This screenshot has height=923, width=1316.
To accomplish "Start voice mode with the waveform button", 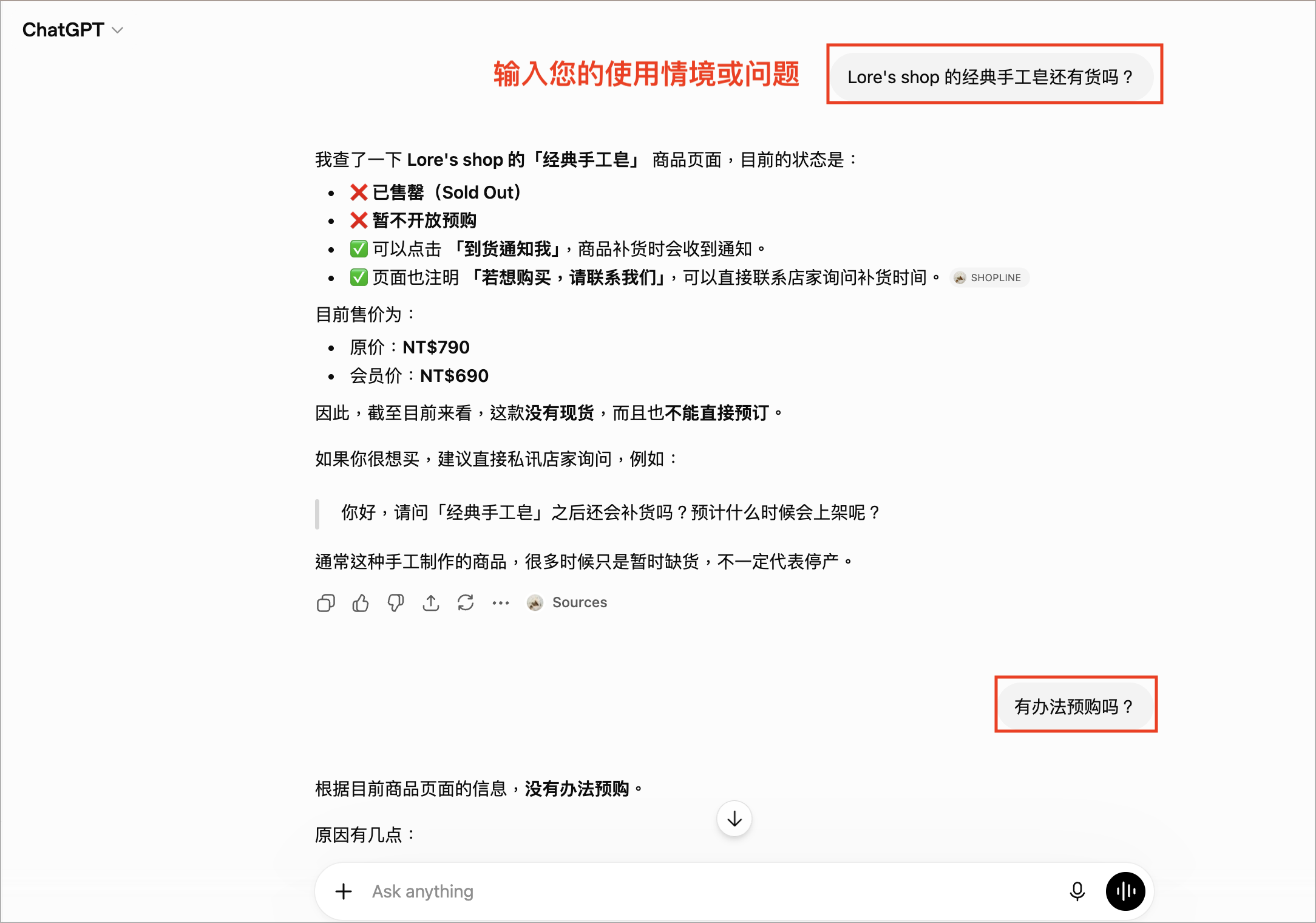I will point(1125,891).
